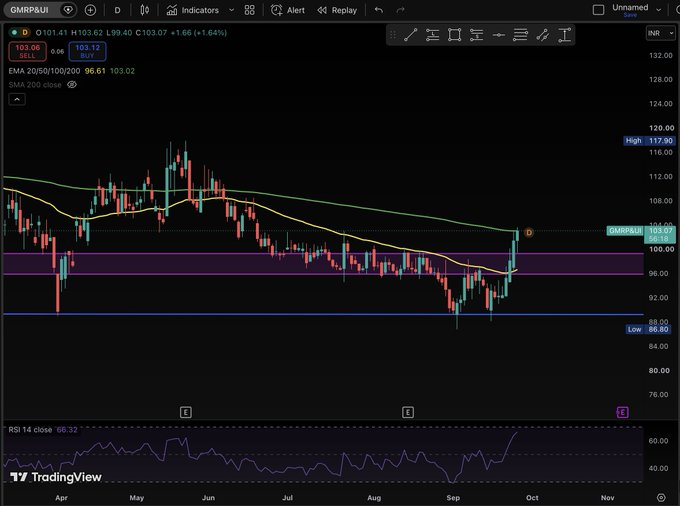
Task: Click the green EMA value 103.02
Action: [x=122, y=71]
